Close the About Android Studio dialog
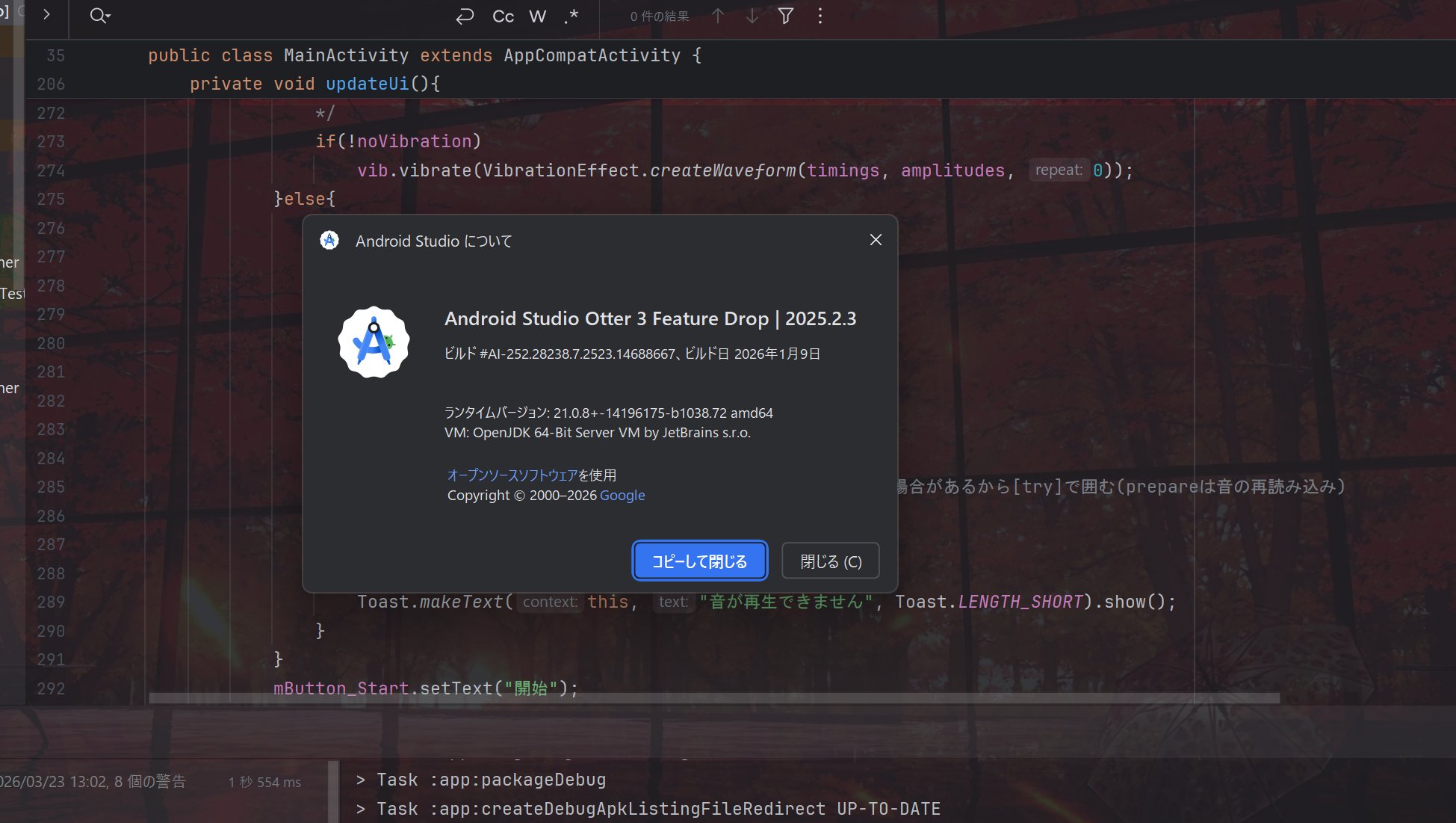 click(876, 239)
